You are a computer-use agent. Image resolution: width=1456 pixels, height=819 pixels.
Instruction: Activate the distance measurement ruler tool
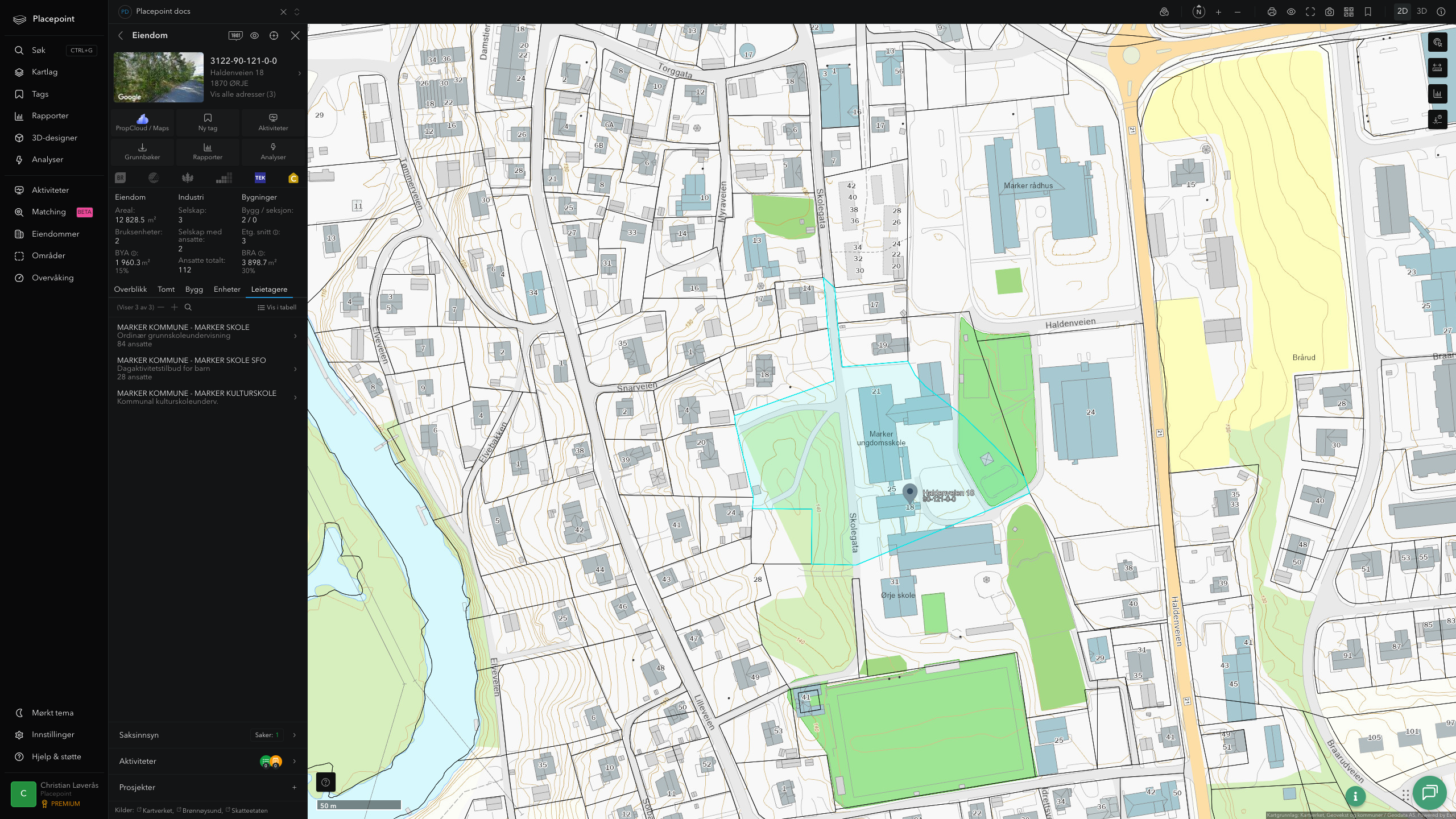[x=1438, y=68]
